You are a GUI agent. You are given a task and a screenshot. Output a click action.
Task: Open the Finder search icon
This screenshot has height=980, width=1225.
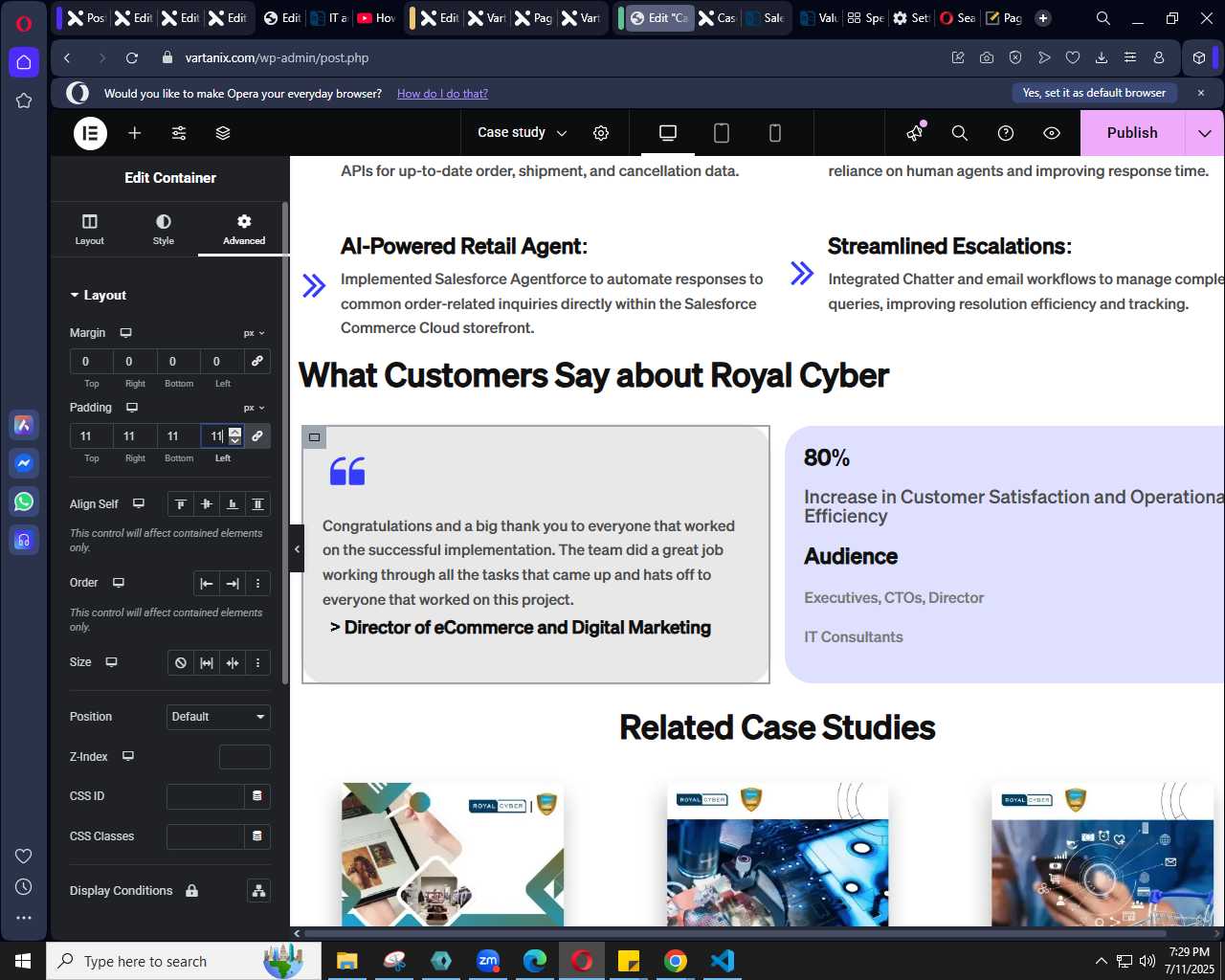click(x=960, y=133)
